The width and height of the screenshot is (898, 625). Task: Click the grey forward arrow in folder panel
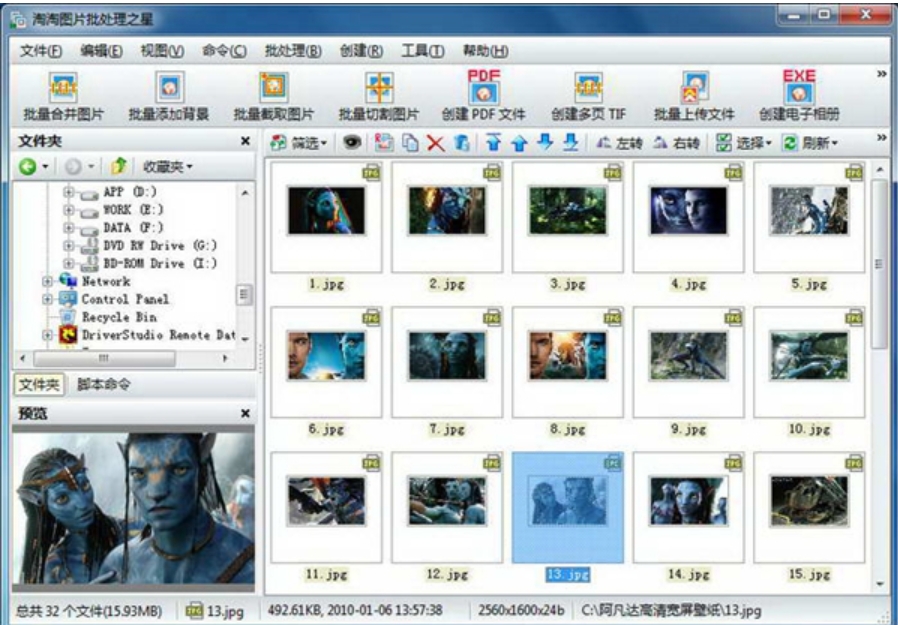[73, 167]
